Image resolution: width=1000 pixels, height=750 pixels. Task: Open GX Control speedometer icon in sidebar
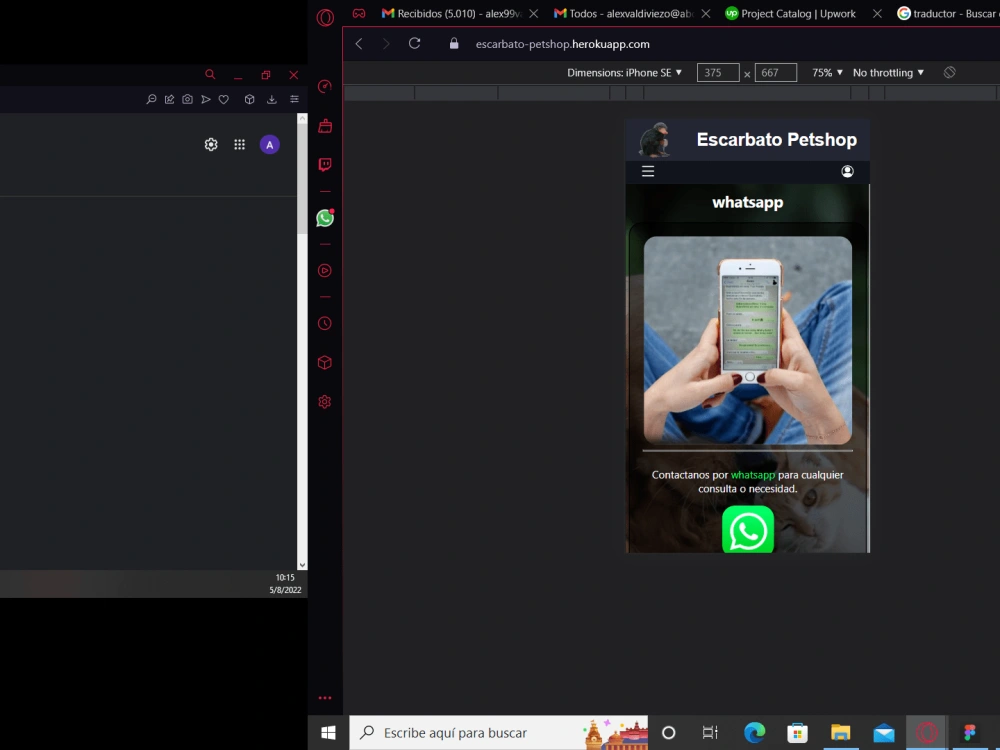[325, 86]
